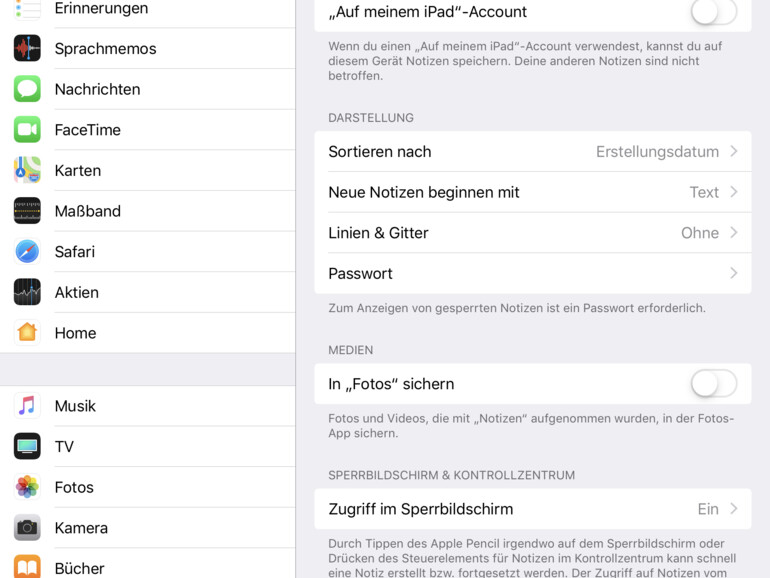Select Home in the settings sidebar
Image resolution: width=770 pixels, height=578 pixels.
click(76, 333)
